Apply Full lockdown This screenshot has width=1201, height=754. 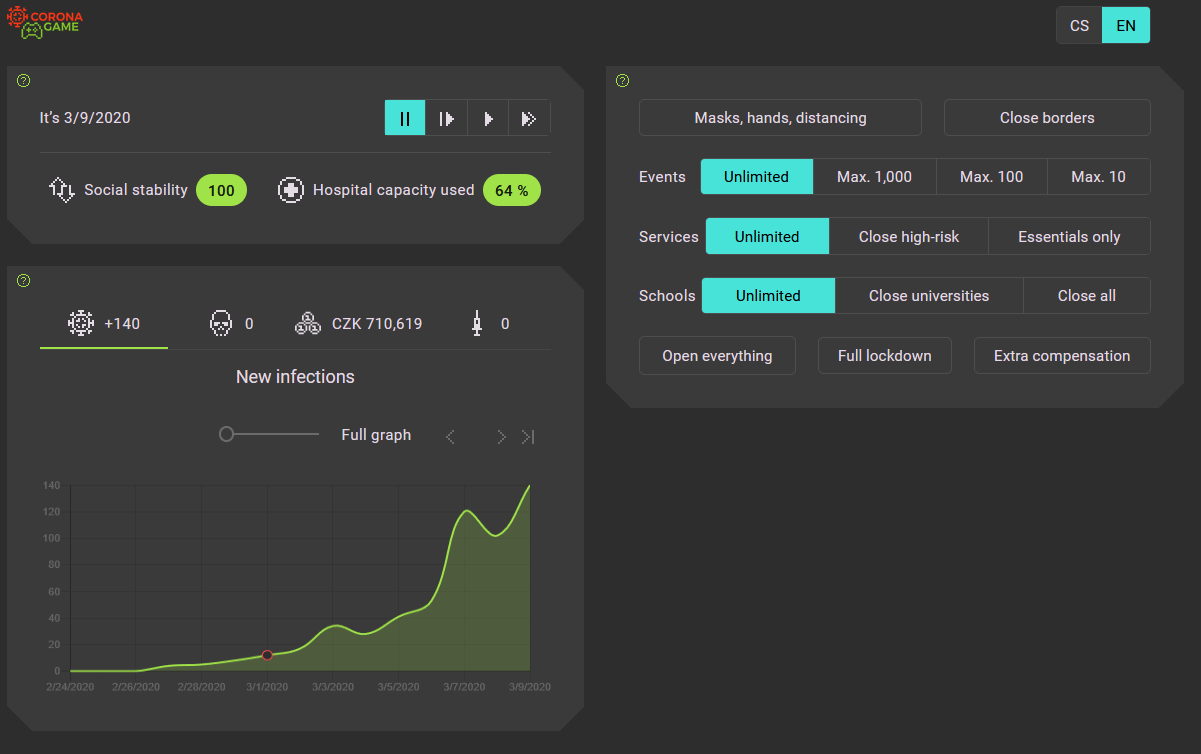885,356
